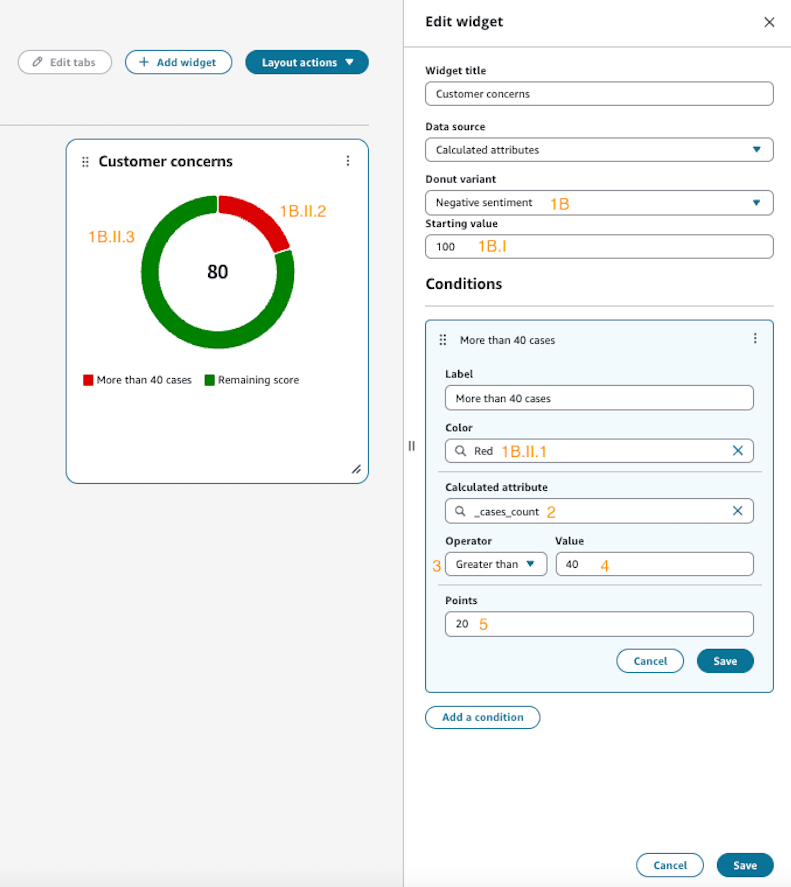Open the Operator Greater than dropdown
Viewport: 791px width, 887px height.
(496, 564)
